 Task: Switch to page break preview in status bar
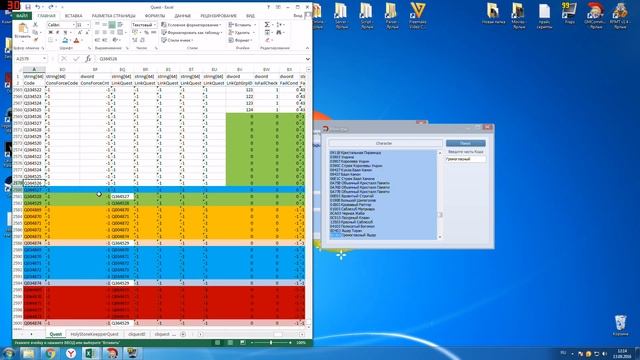(242, 342)
